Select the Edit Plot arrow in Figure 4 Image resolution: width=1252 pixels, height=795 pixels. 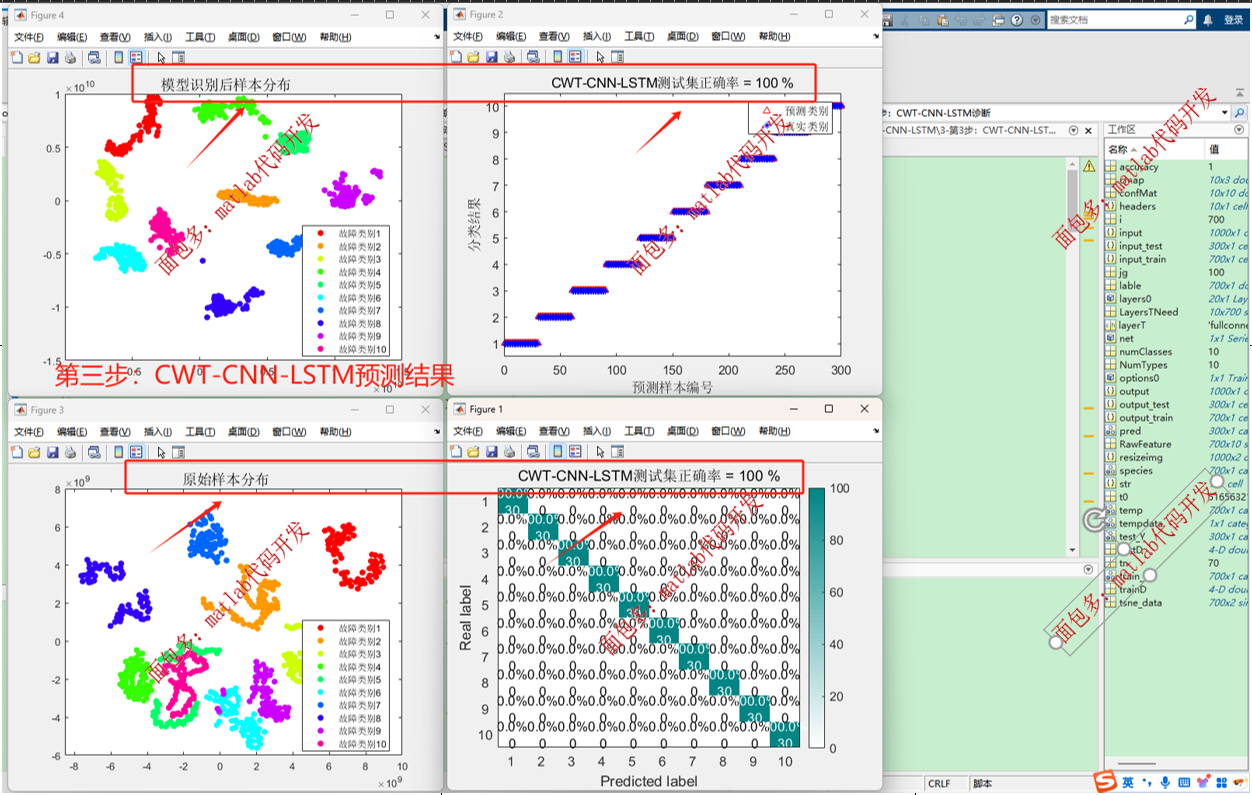tap(161, 58)
